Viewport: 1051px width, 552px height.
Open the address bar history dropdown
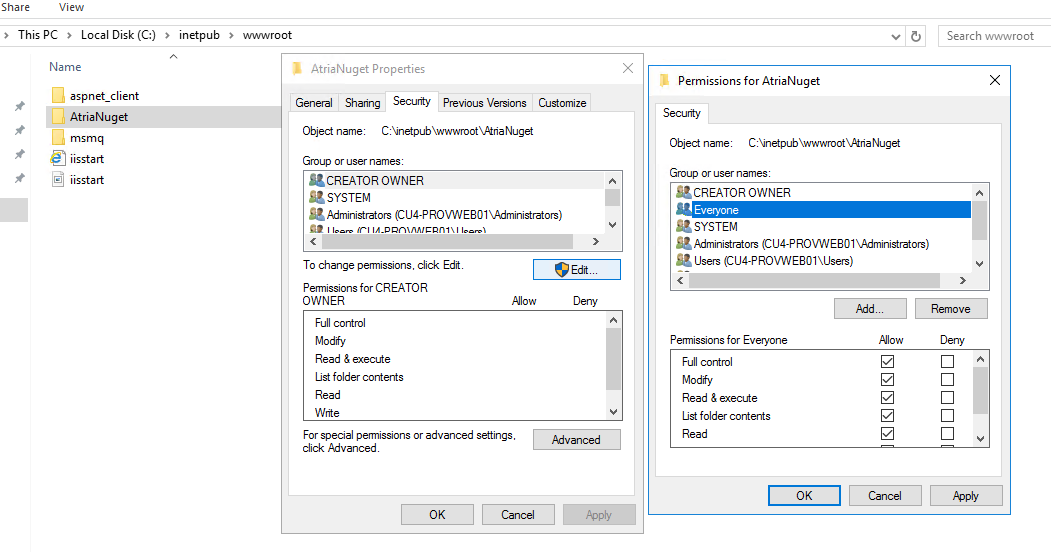895,37
